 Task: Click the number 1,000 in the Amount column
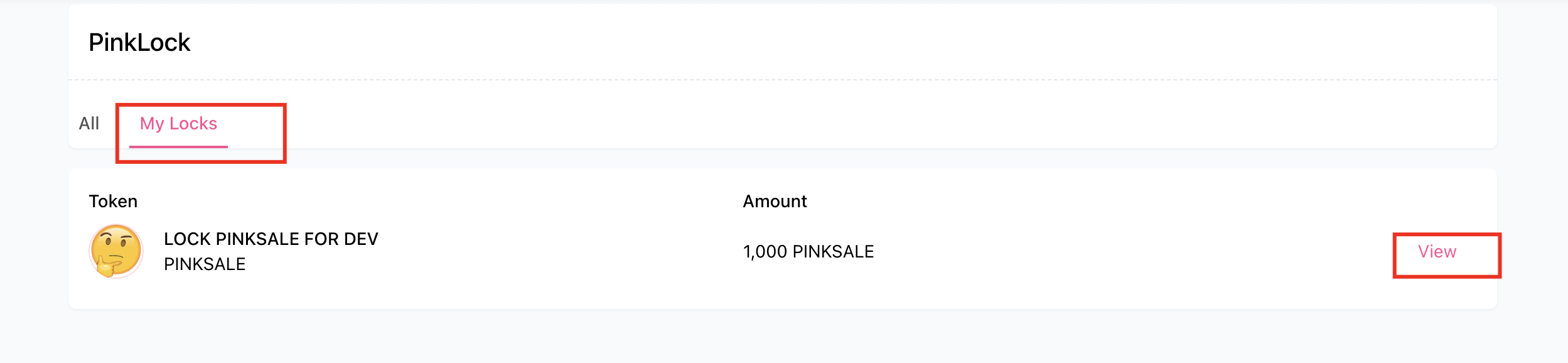(765, 252)
